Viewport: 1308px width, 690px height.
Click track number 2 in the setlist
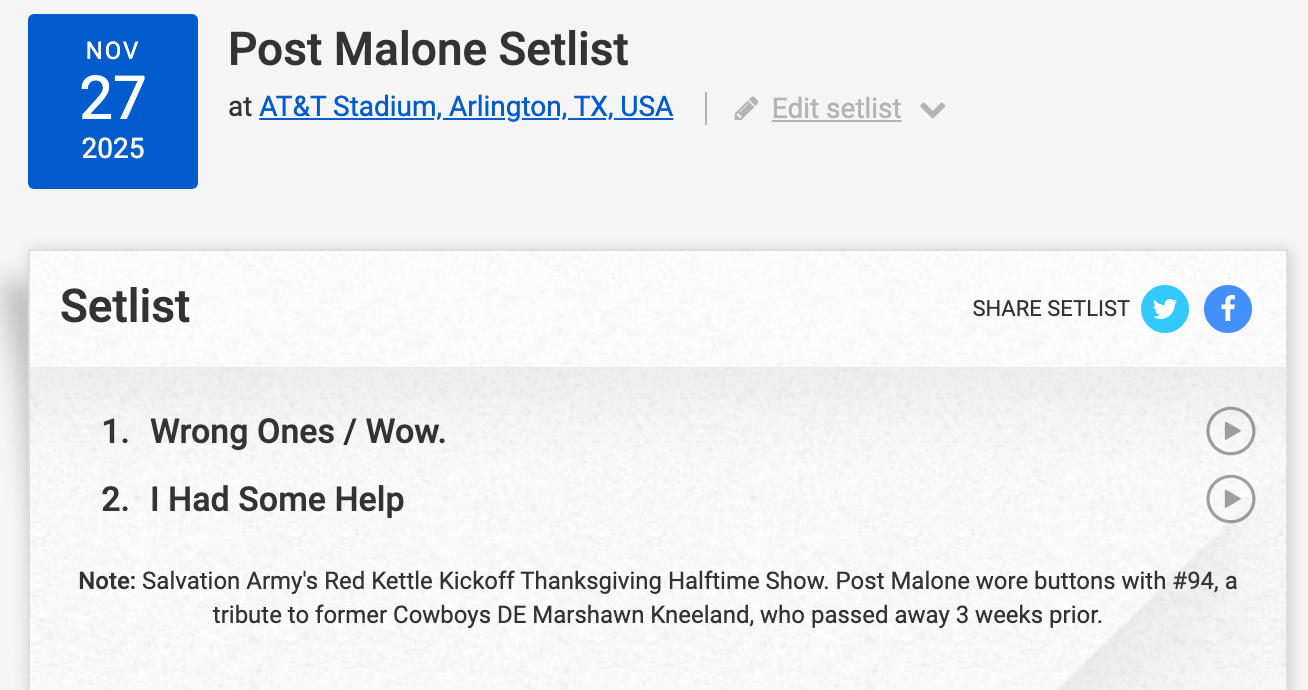click(x=115, y=499)
